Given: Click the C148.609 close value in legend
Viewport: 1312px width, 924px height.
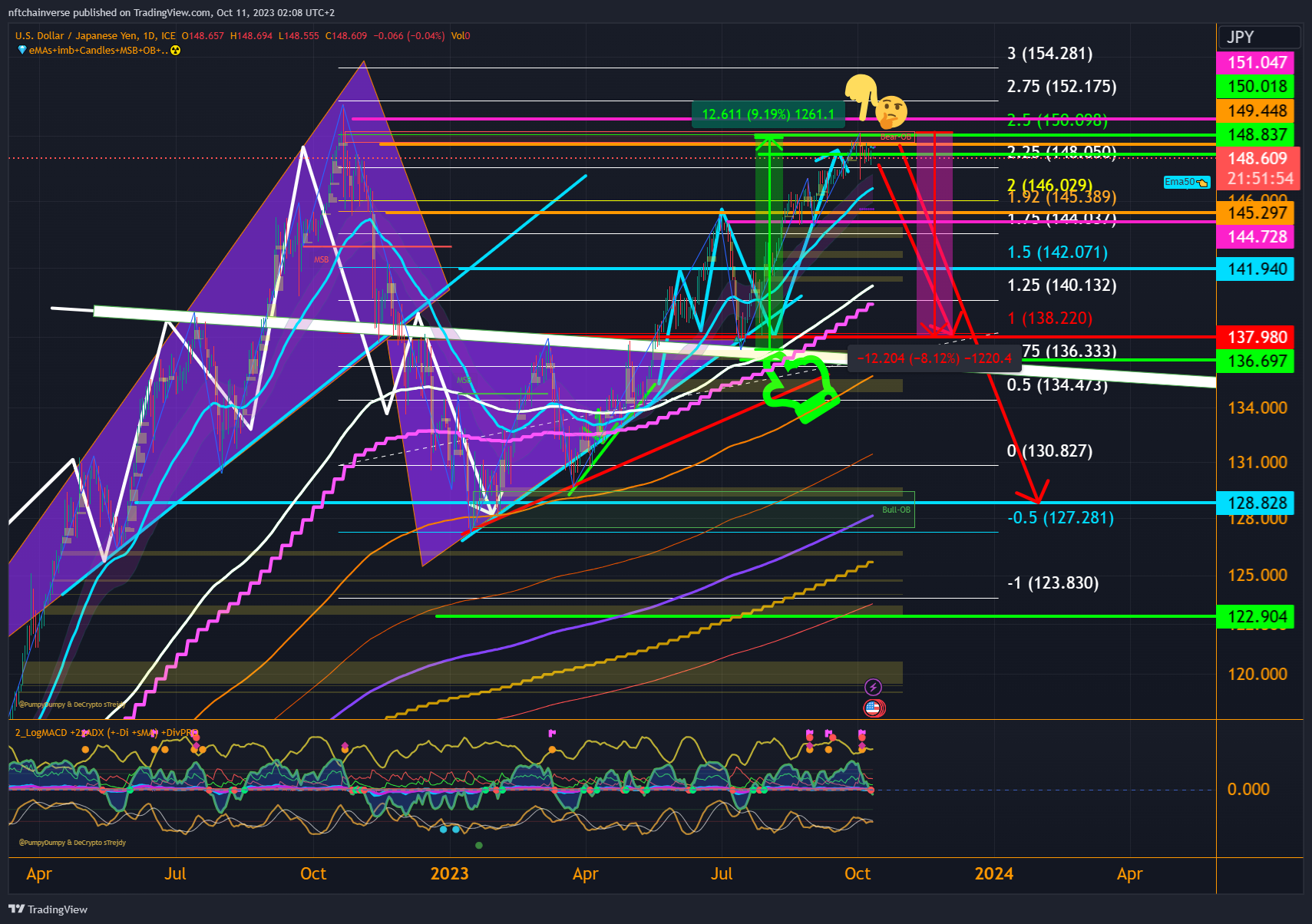Looking at the screenshot, I should [346, 35].
